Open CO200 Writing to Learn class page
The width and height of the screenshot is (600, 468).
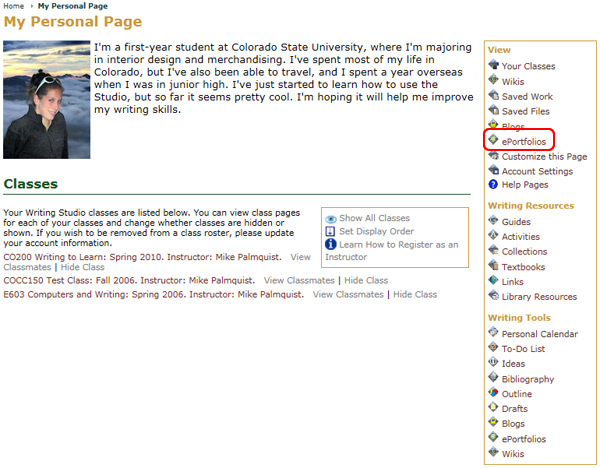(x=142, y=257)
